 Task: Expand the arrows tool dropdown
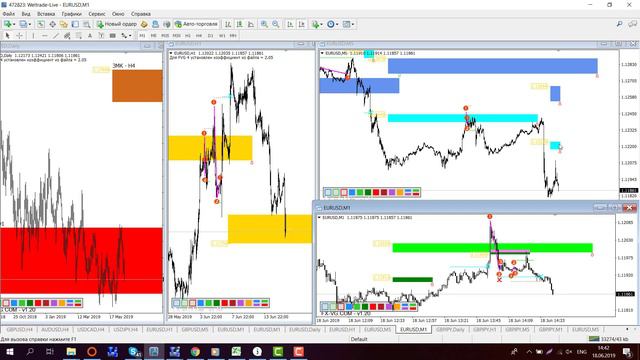click(x=130, y=36)
